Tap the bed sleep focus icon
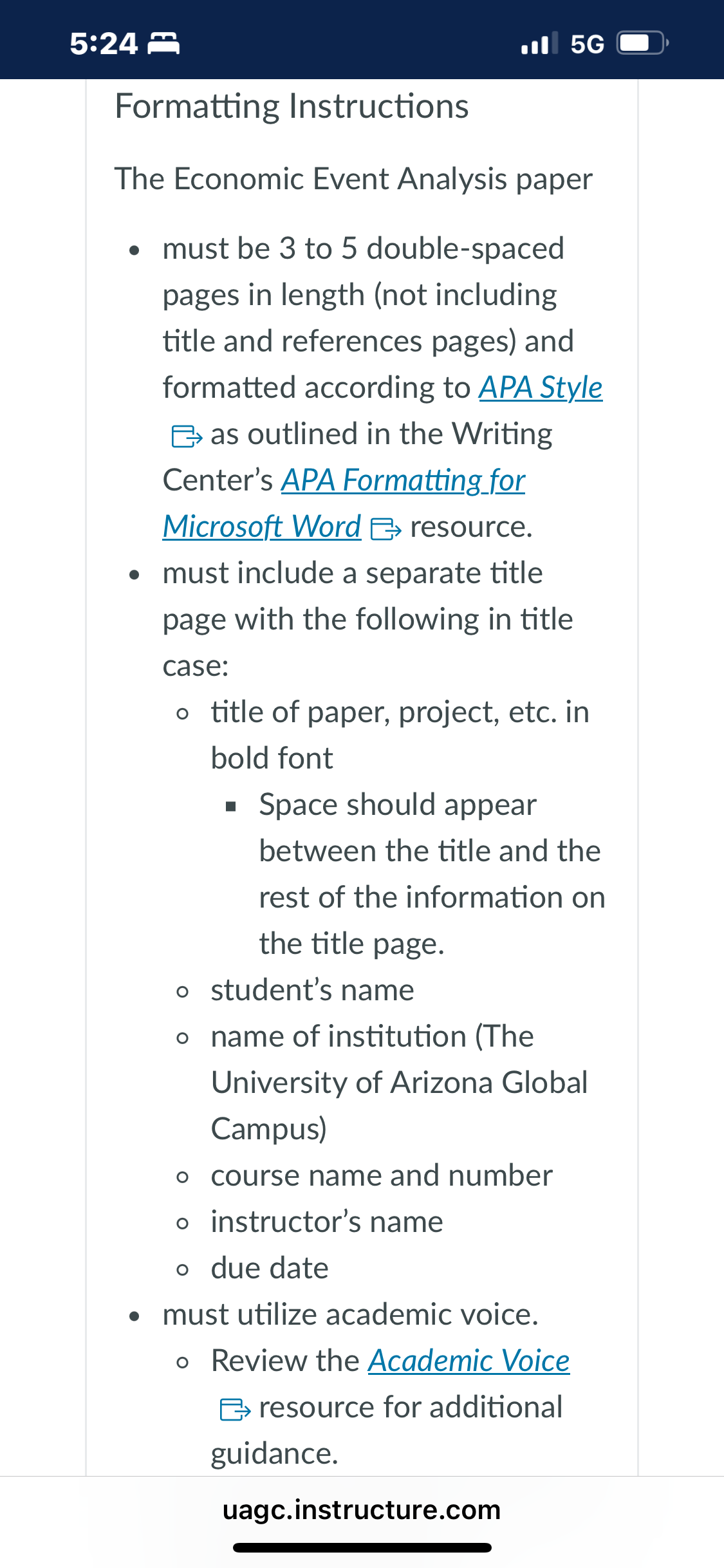724x1568 pixels. pyautogui.click(x=164, y=44)
